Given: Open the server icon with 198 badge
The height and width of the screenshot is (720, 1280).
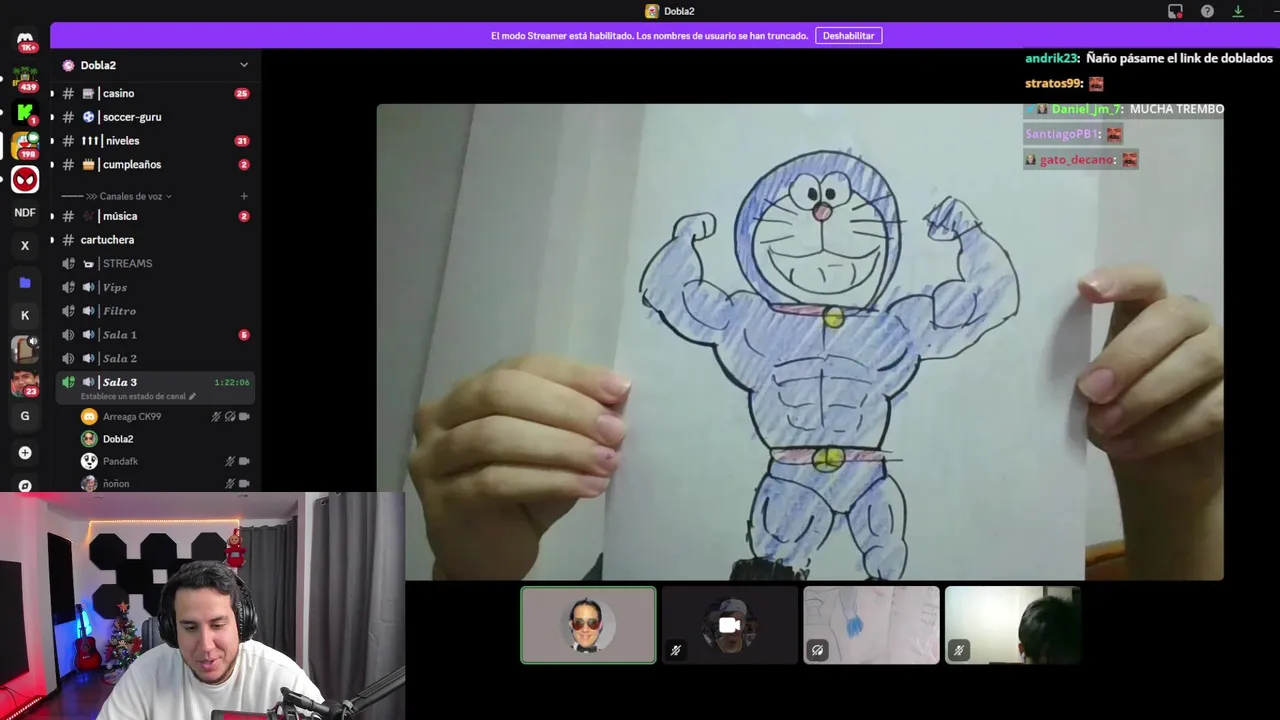Looking at the screenshot, I should (x=25, y=146).
